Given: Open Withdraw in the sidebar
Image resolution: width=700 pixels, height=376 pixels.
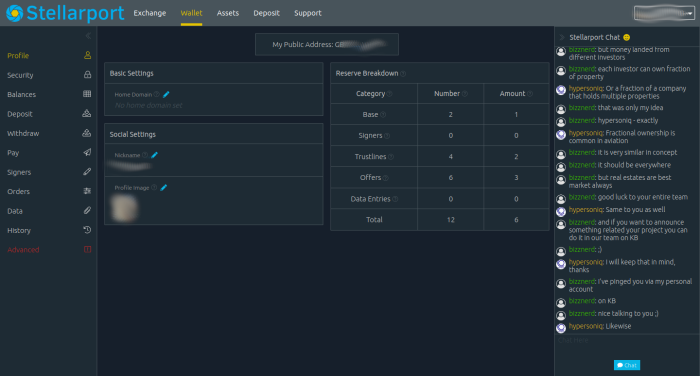Looking at the screenshot, I should [x=23, y=133].
